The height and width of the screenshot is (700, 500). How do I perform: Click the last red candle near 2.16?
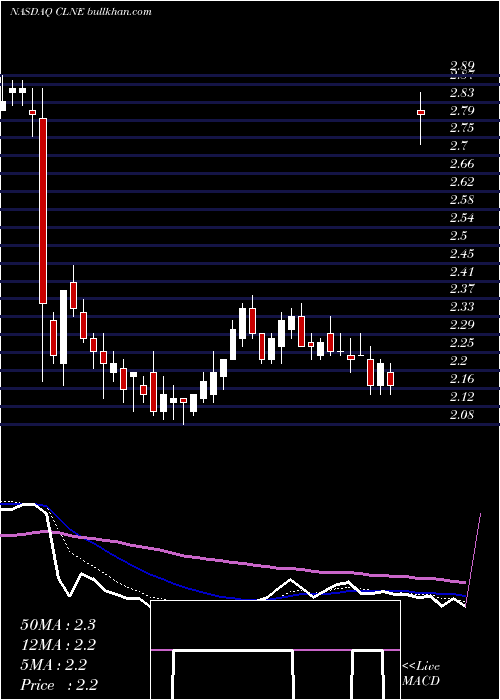(x=391, y=379)
